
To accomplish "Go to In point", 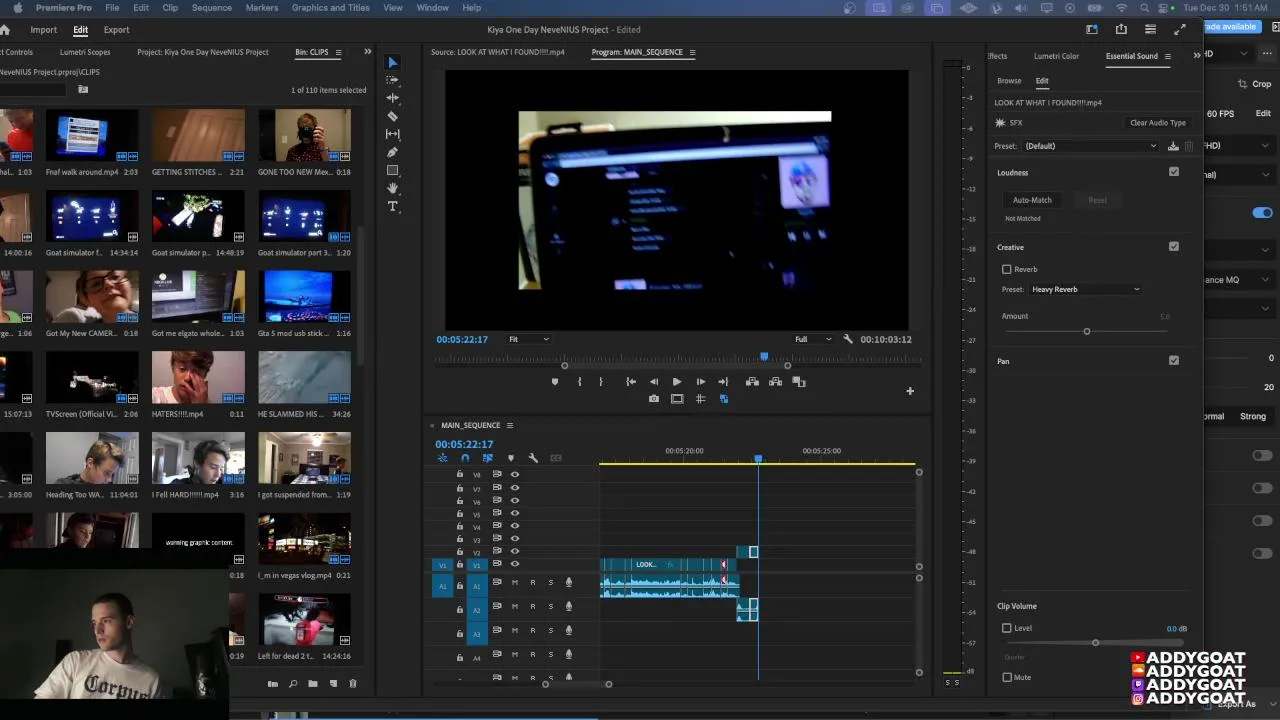I will tap(631, 382).
